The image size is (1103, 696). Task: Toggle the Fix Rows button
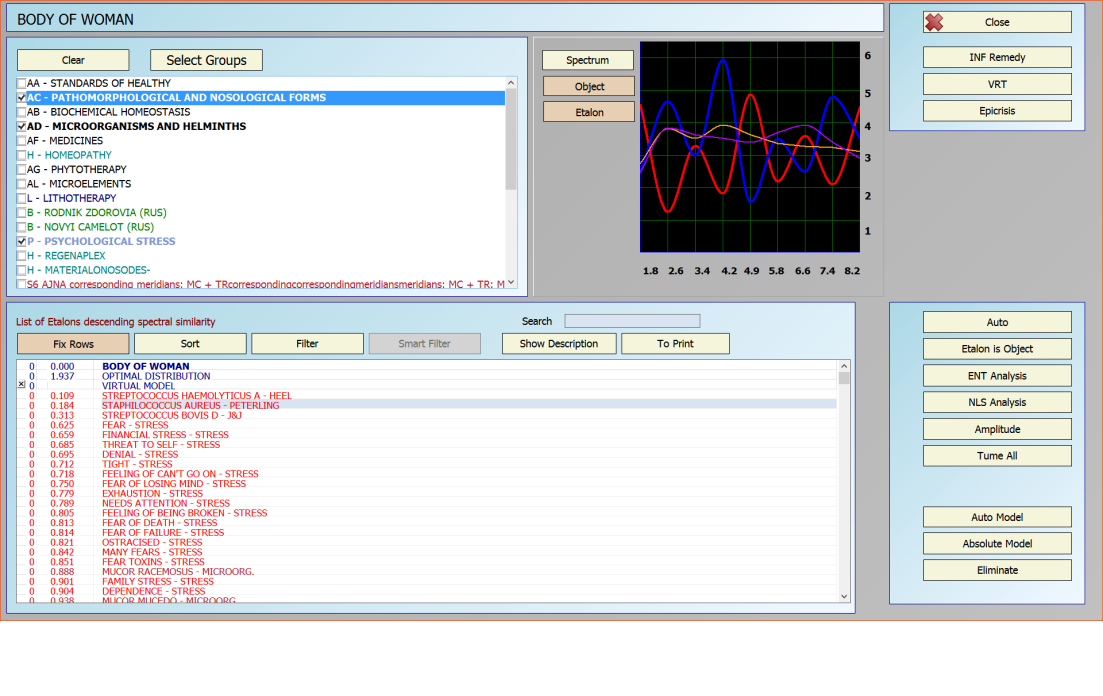coord(73,343)
